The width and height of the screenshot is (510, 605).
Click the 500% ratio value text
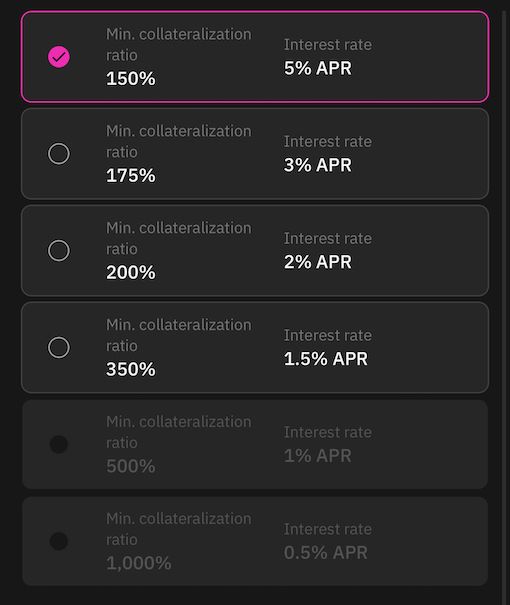click(x=131, y=466)
